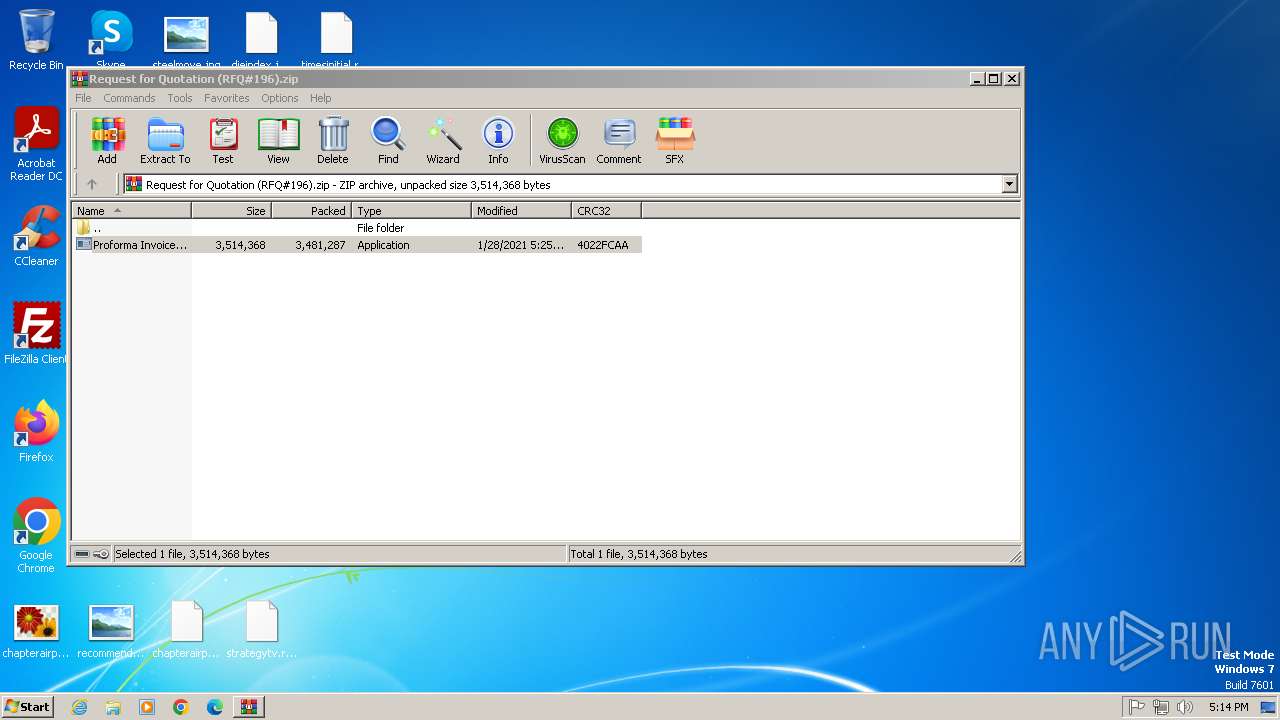Open the View toolbar button
Image resolution: width=1280 pixels, height=720 pixels.
coord(278,140)
